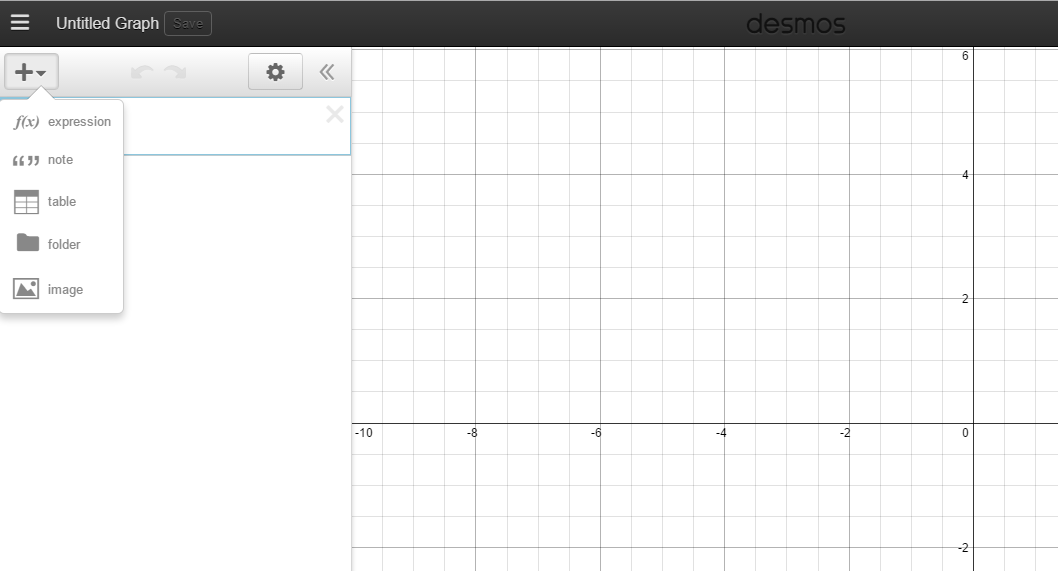Toggle the Add Item plus dropdown

coord(31,72)
